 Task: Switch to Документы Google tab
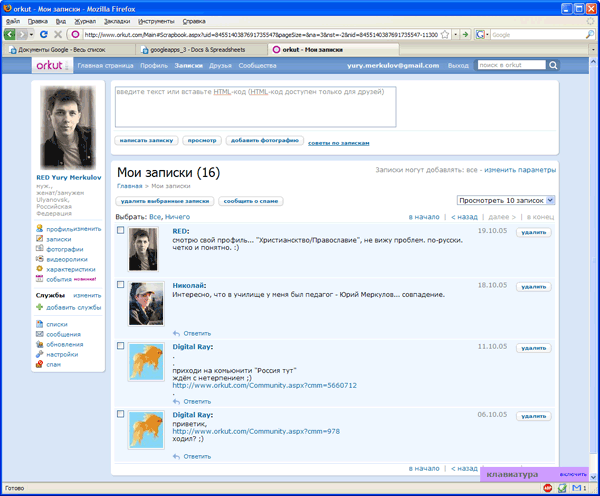(69, 50)
